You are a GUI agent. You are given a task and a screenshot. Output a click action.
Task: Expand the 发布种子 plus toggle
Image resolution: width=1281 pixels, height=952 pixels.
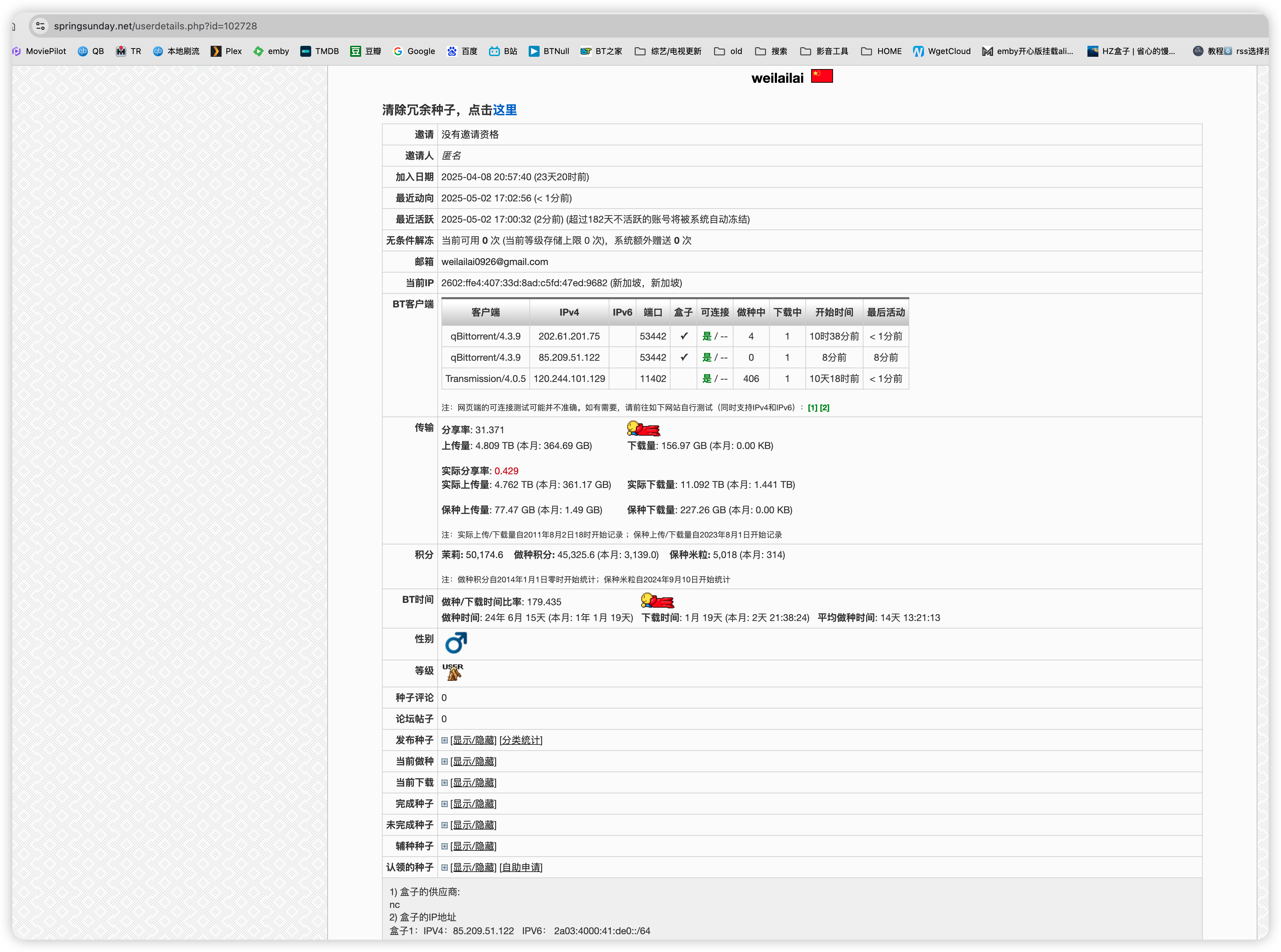[x=444, y=741]
